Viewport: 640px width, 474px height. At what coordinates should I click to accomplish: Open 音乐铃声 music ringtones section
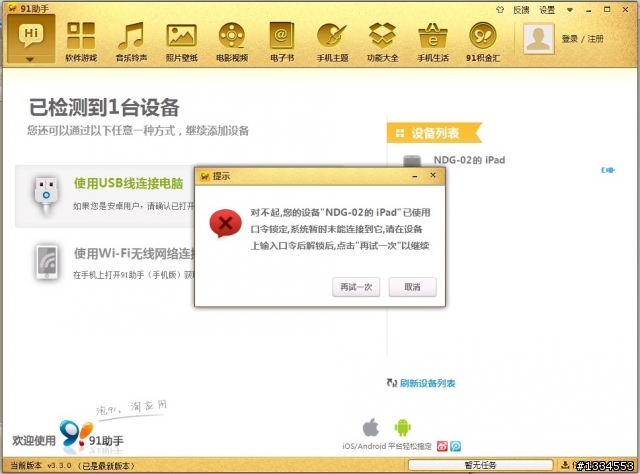pyautogui.click(x=131, y=42)
